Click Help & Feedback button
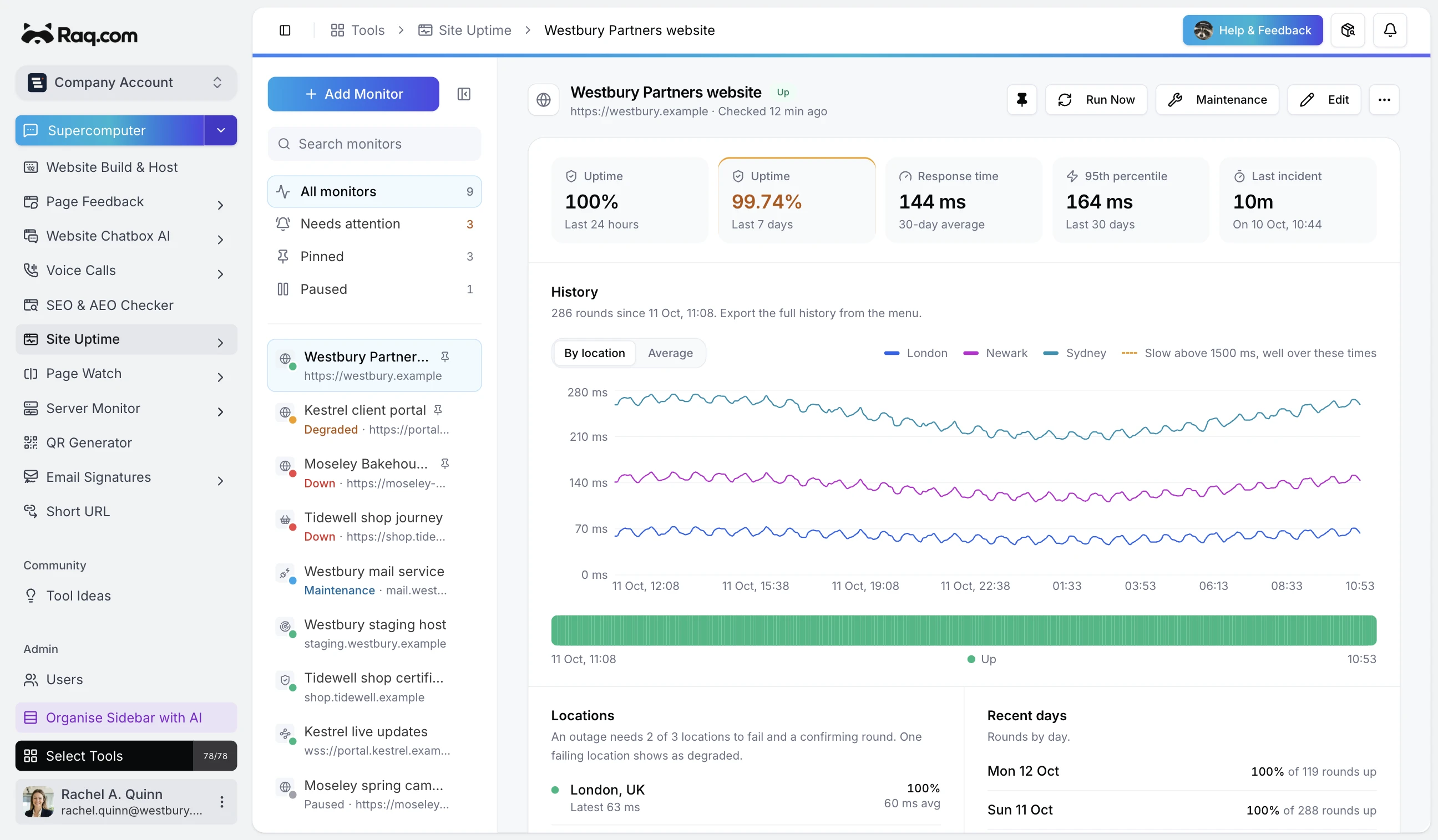 [x=1252, y=30]
